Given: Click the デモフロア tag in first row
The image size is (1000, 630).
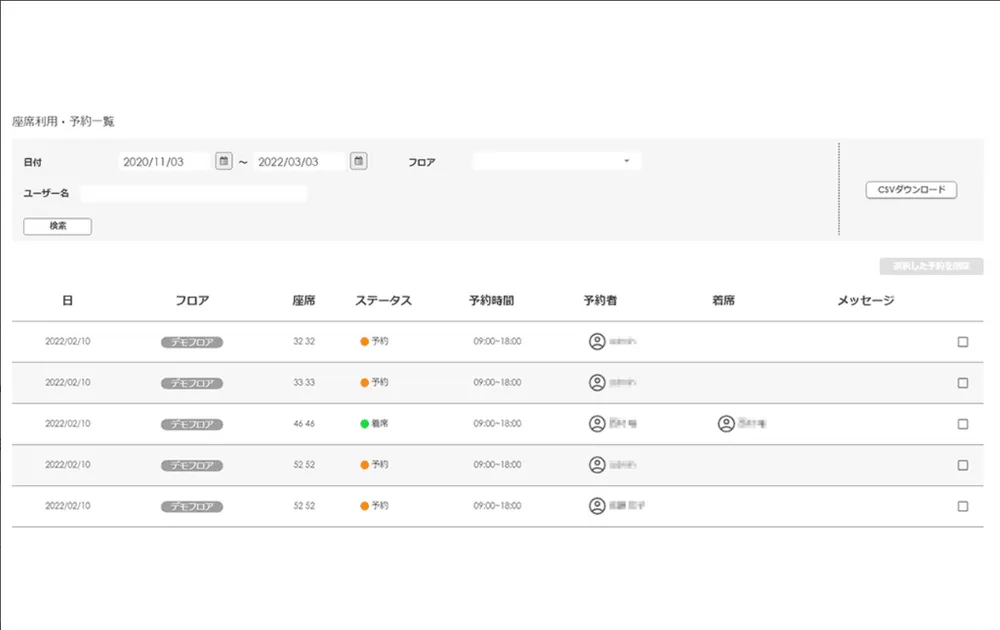Looking at the screenshot, I should pyautogui.click(x=192, y=342).
